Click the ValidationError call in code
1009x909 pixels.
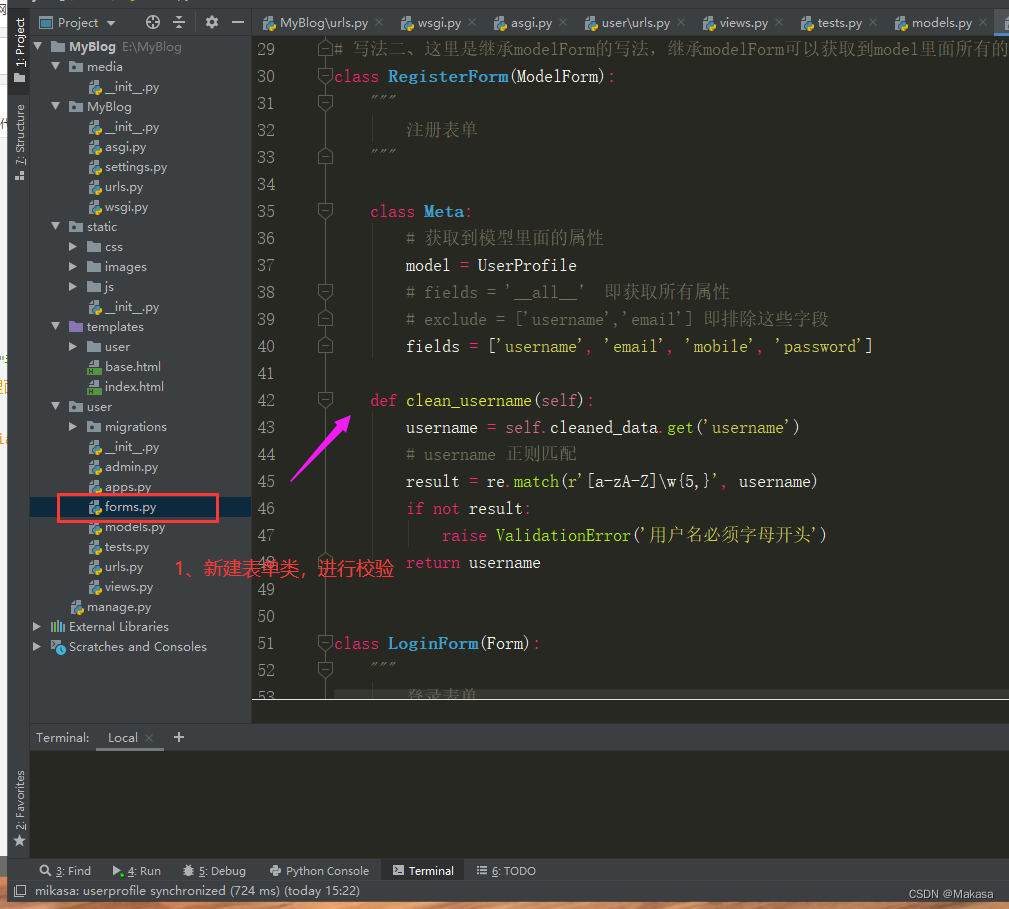click(563, 535)
